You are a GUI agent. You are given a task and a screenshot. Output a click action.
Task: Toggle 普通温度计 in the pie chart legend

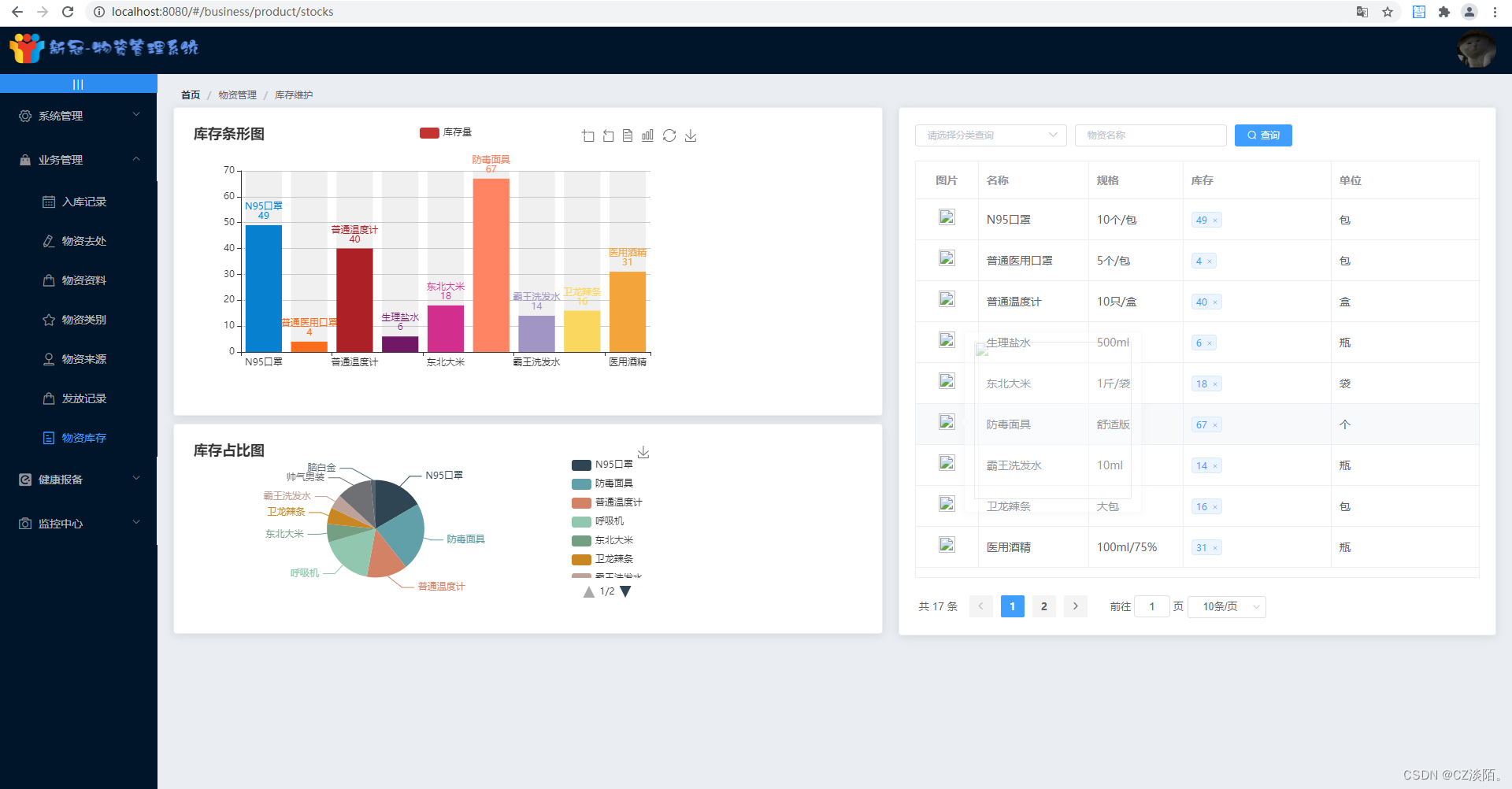[607, 502]
